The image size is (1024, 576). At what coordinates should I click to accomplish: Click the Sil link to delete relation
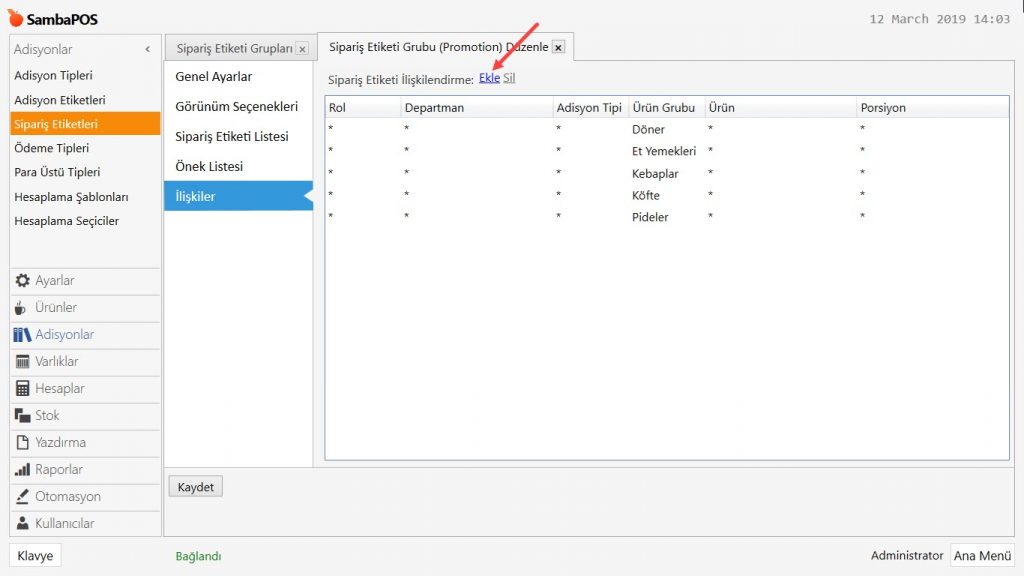click(x=509, y=78)
